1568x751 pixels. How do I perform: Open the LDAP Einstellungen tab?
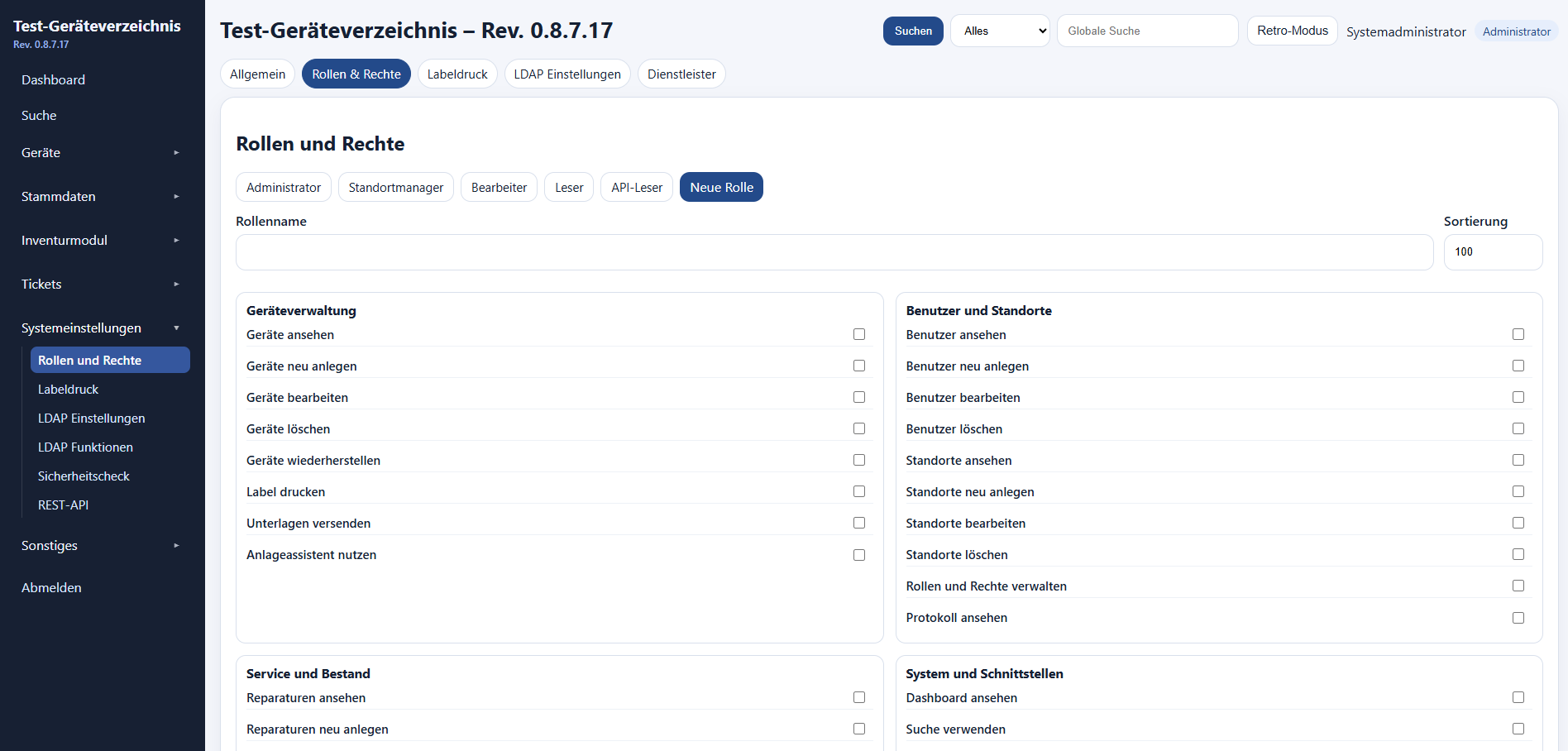[567, 74]
